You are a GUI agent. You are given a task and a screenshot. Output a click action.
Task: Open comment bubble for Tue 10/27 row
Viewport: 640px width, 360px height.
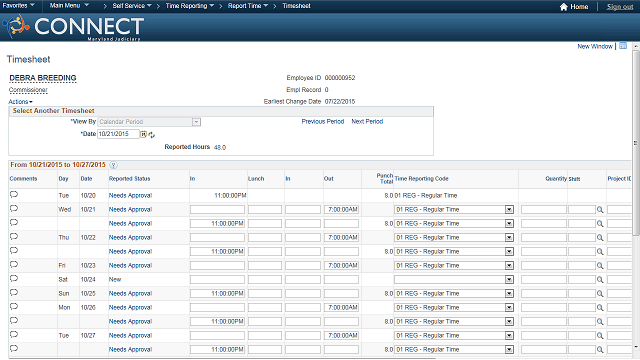pyautogui.click(x=14, y=335)
